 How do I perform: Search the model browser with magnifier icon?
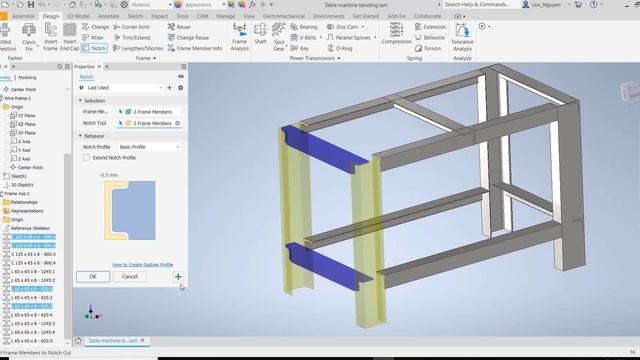pyautogui.click(x=60, y=67)
